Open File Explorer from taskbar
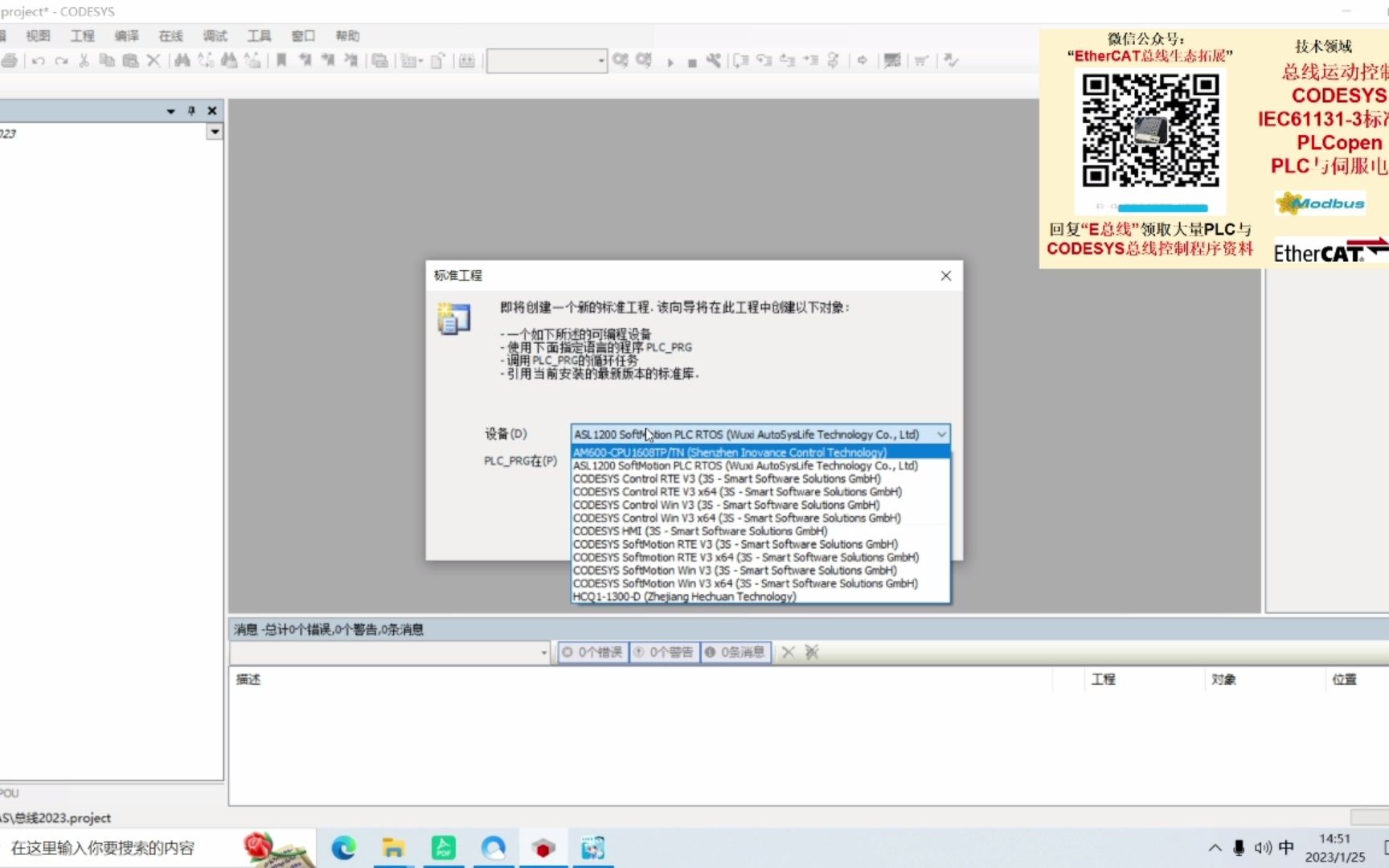This screenshot has width=1389, height=868. point(393,848)
